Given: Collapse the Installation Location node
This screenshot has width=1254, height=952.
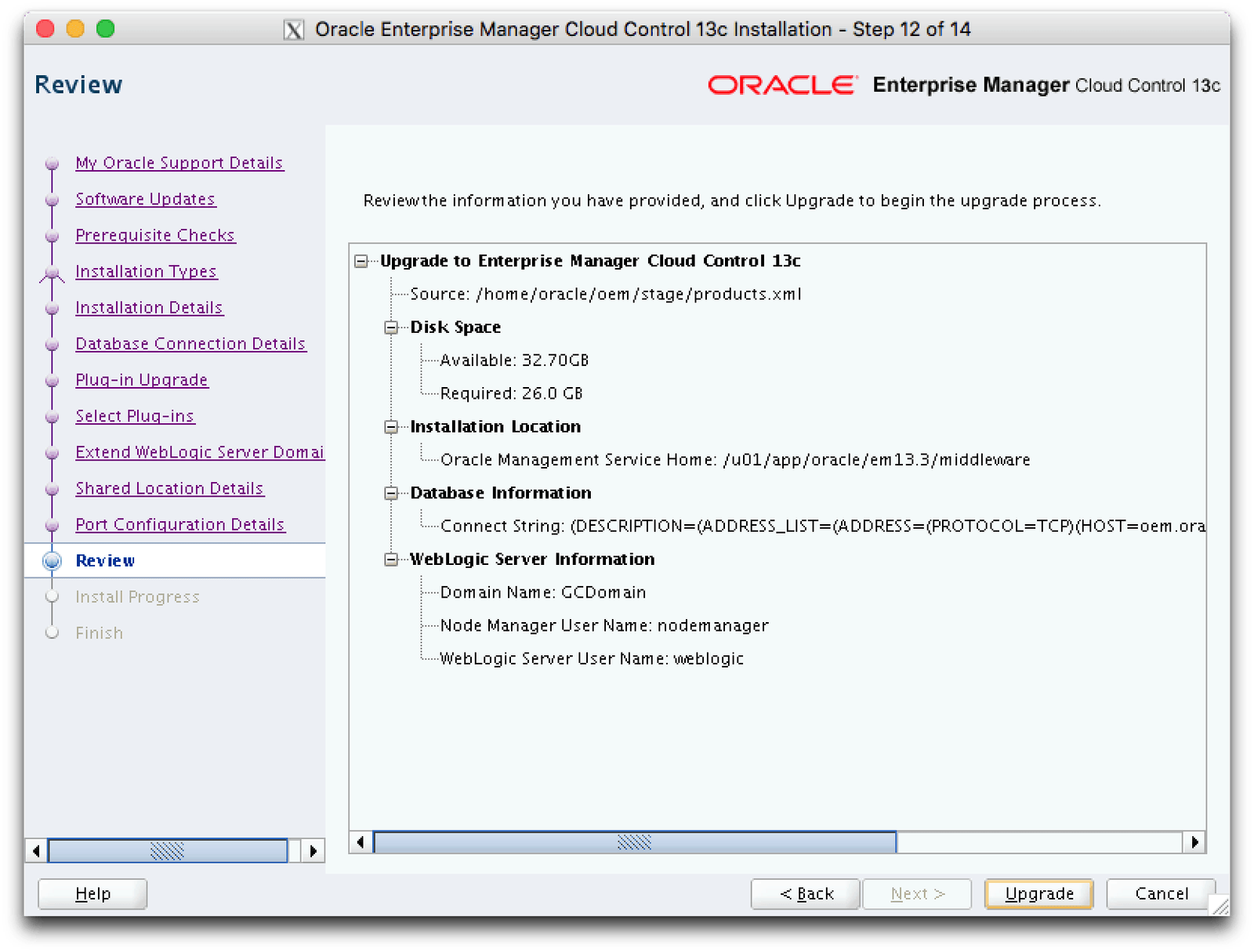Looking at the screenshot, I should tap(391, 427).
